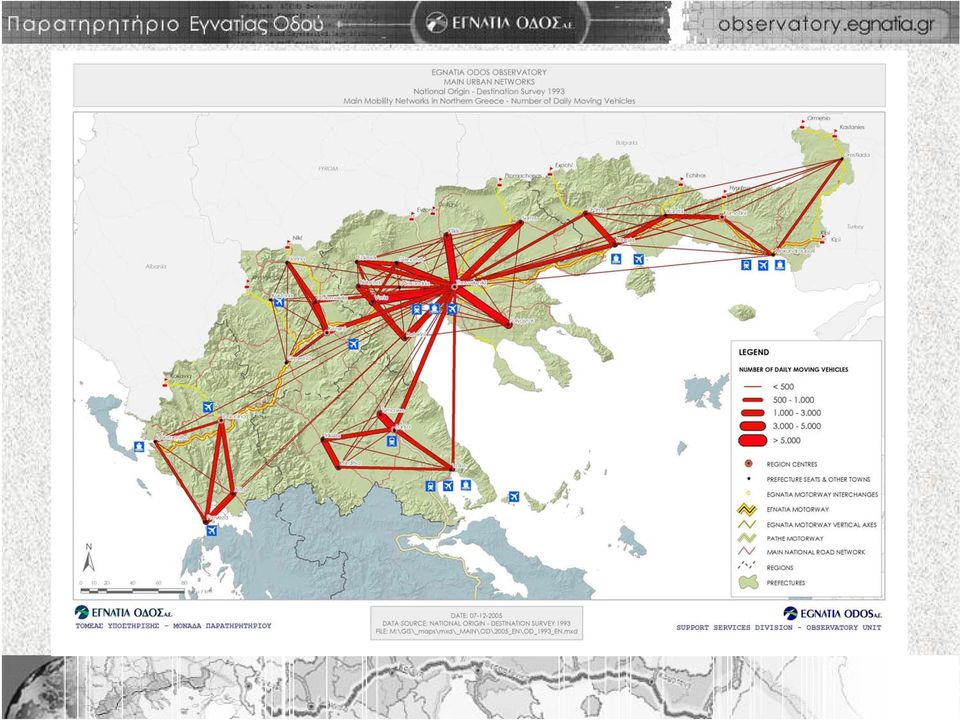Click the train icon near Volos

point(431,486)
